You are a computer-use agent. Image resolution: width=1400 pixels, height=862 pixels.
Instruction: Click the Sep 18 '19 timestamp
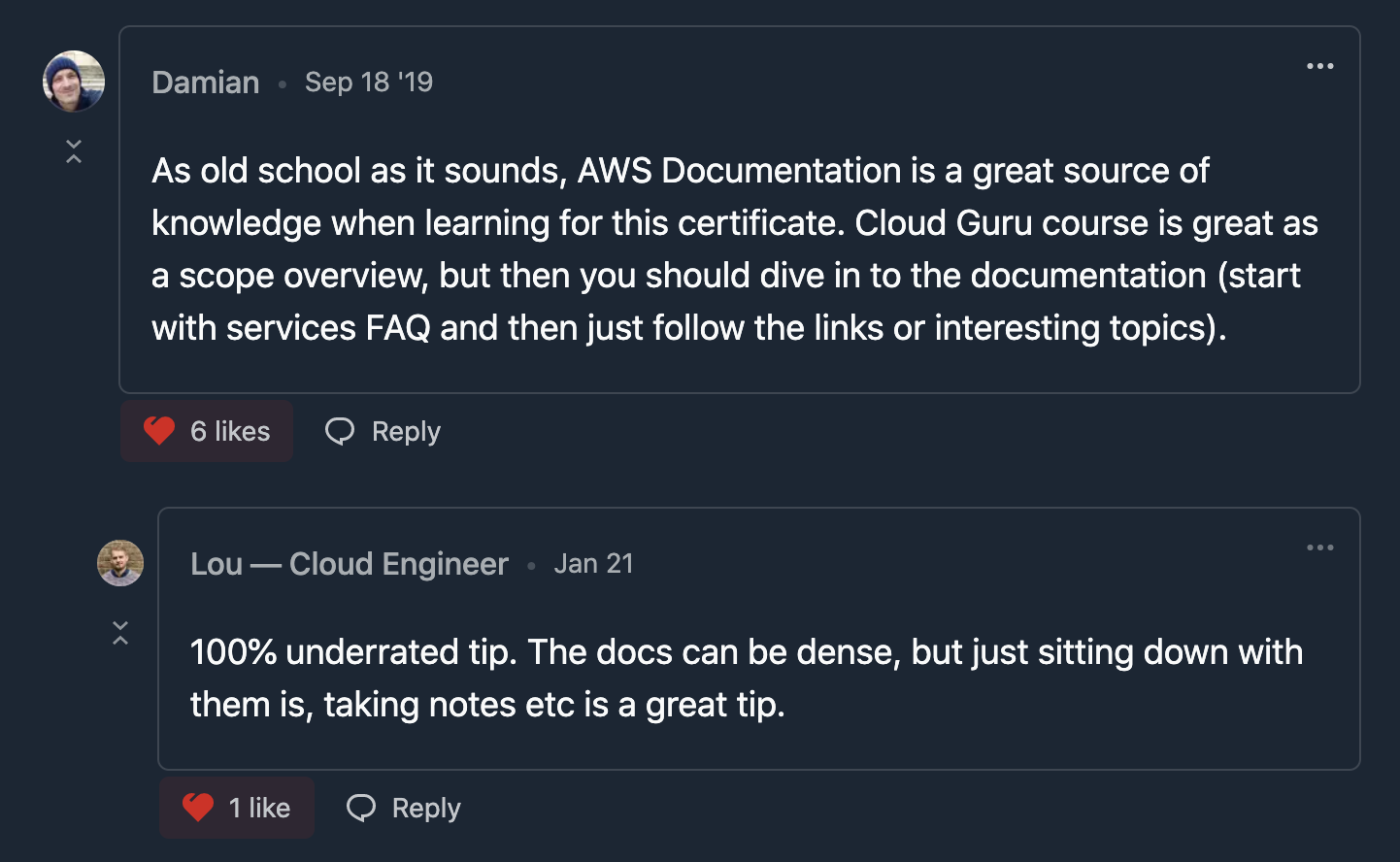(369, 83)
